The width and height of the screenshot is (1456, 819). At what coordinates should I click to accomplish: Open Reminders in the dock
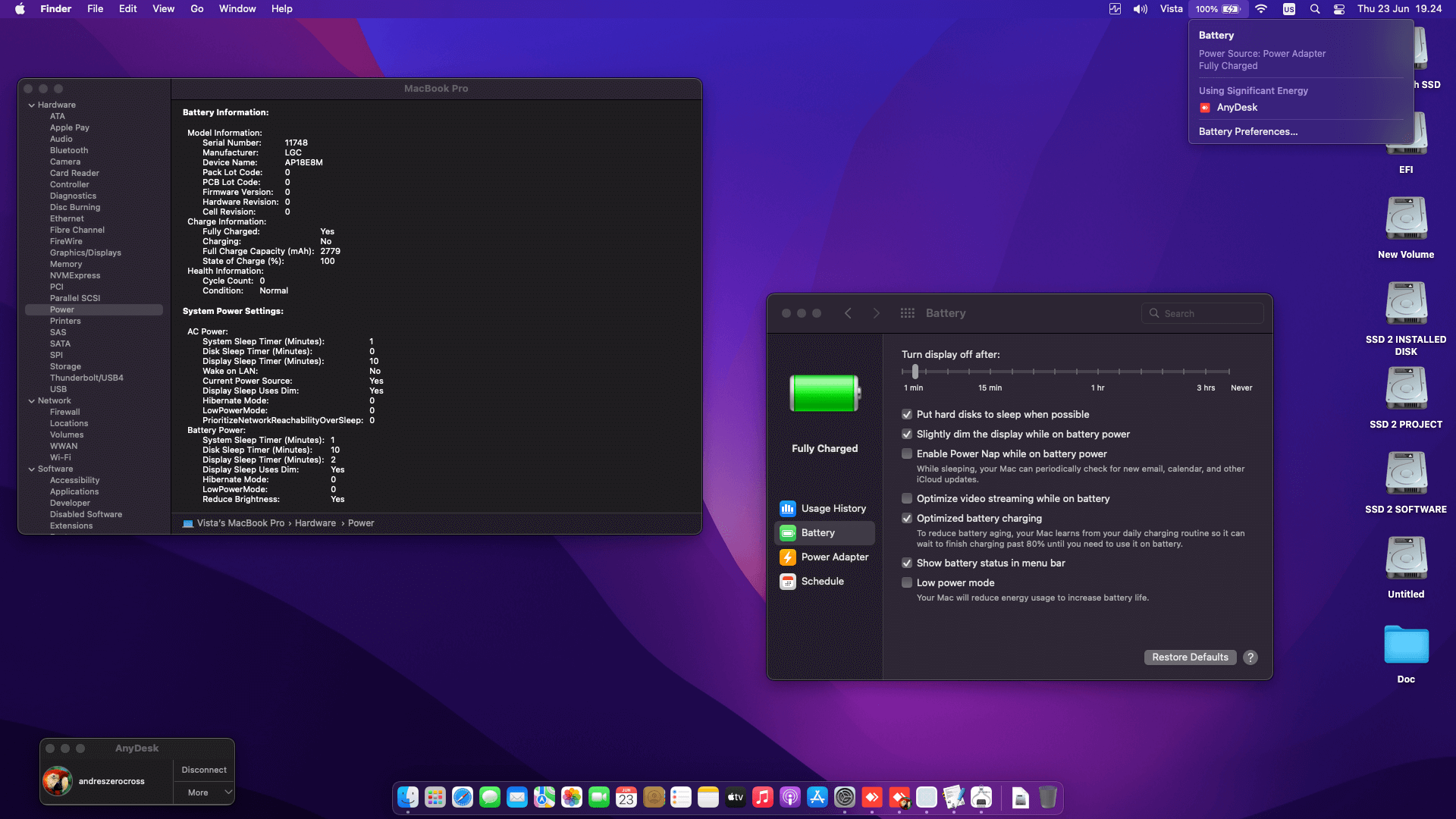681,797
